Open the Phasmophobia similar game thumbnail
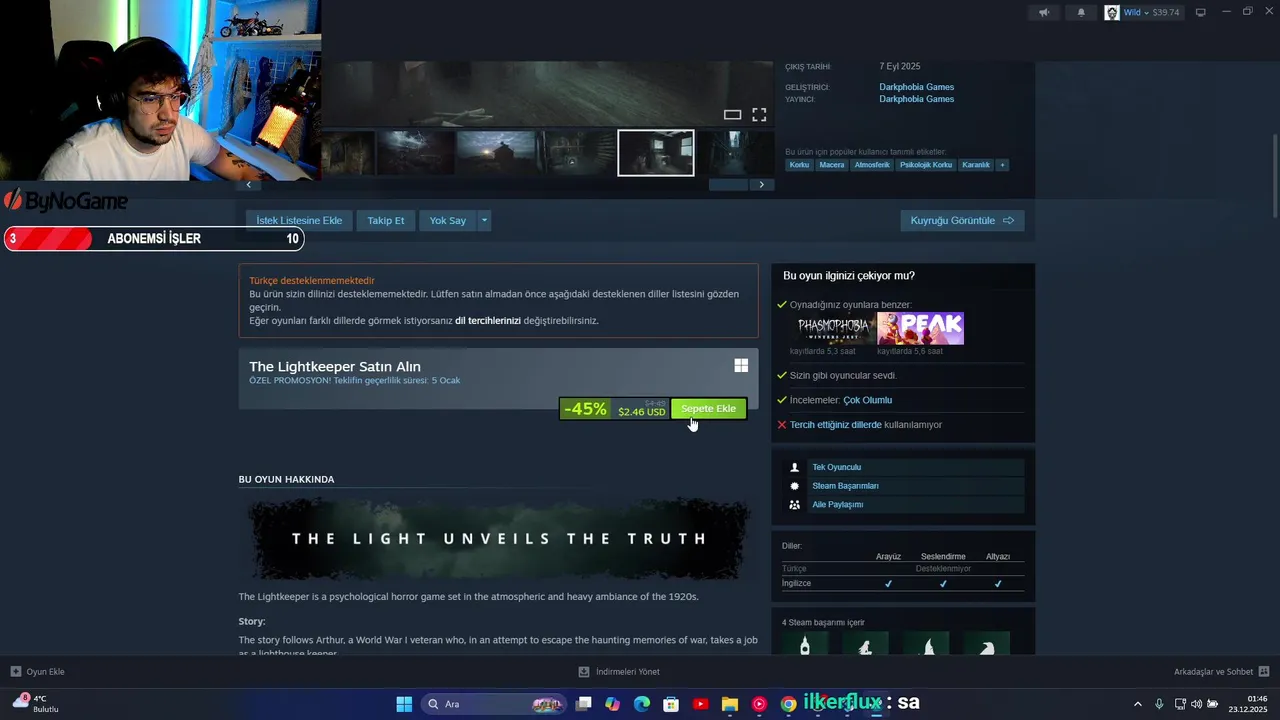 (833, 328)
